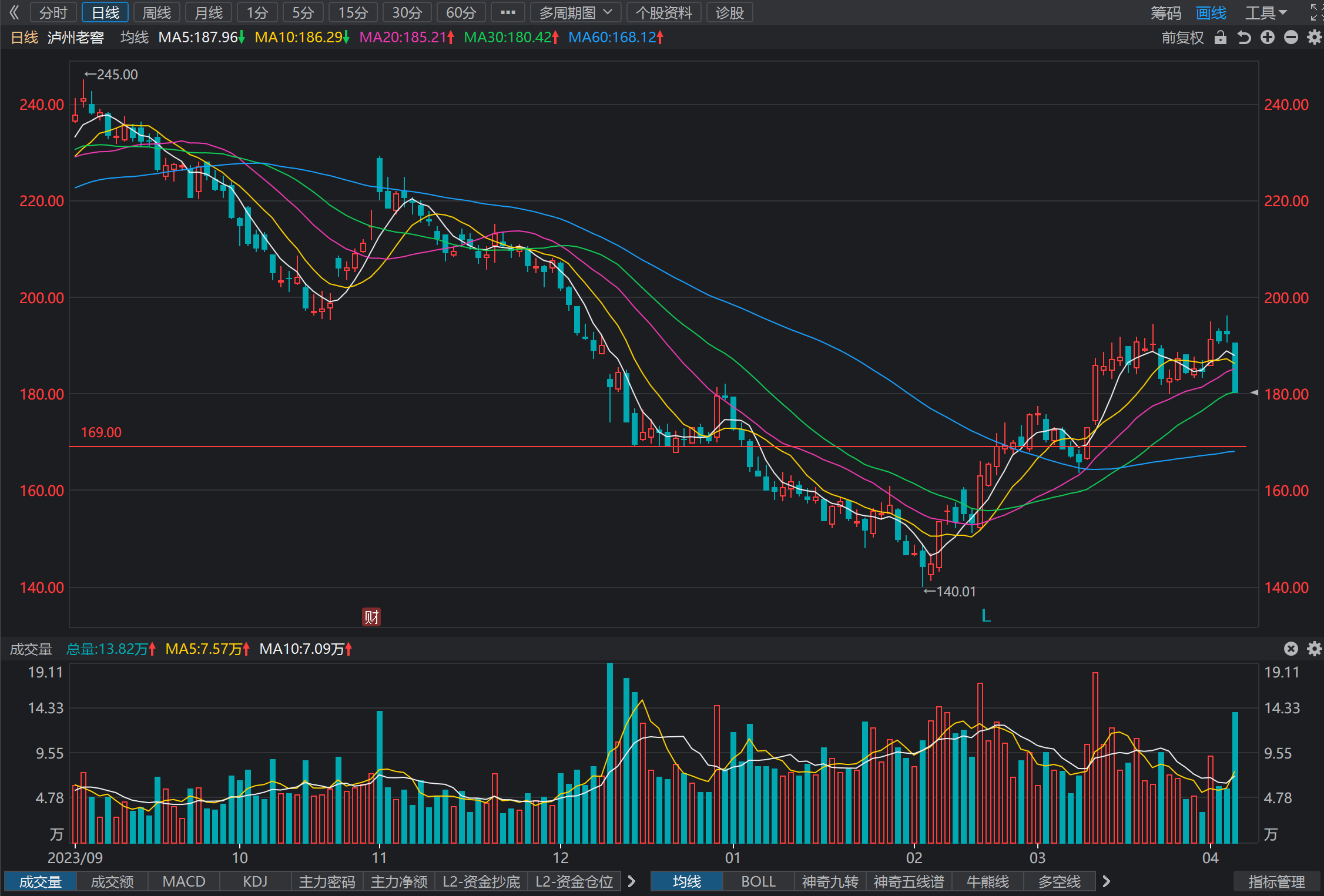This screenshot has width=1324, height=896.
Task: Switch main overlay to BOLL
Action: point(759,881)
